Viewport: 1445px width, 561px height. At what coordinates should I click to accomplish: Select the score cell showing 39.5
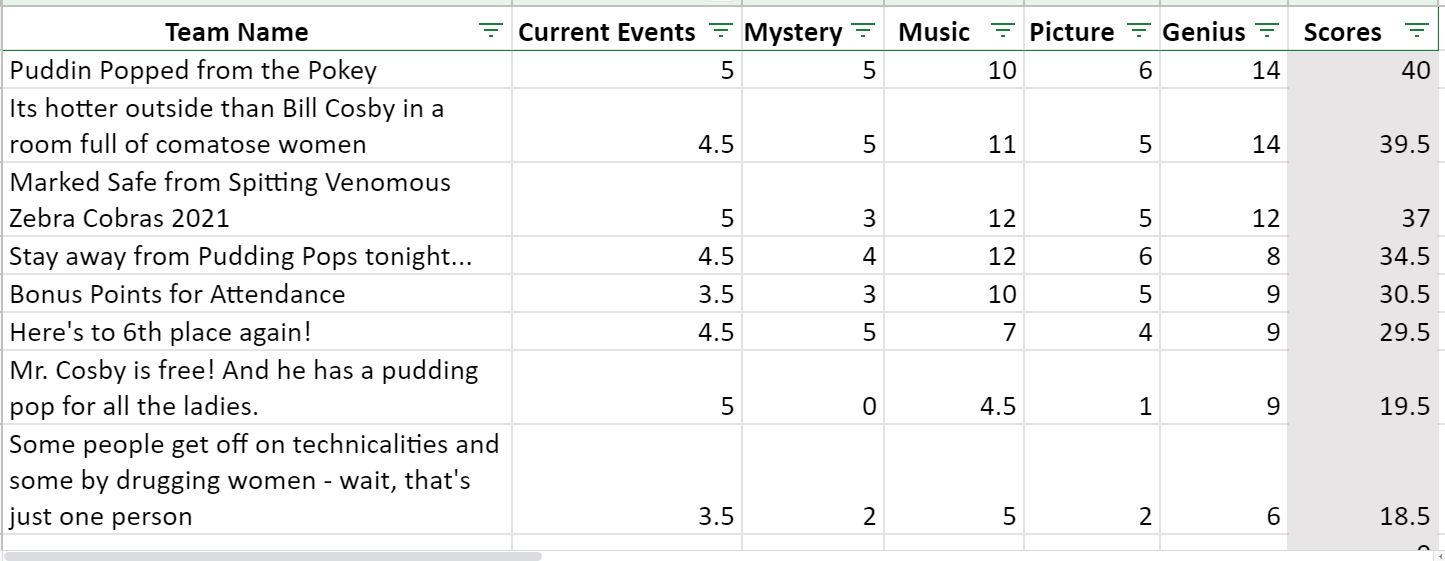coord(1363,126)
